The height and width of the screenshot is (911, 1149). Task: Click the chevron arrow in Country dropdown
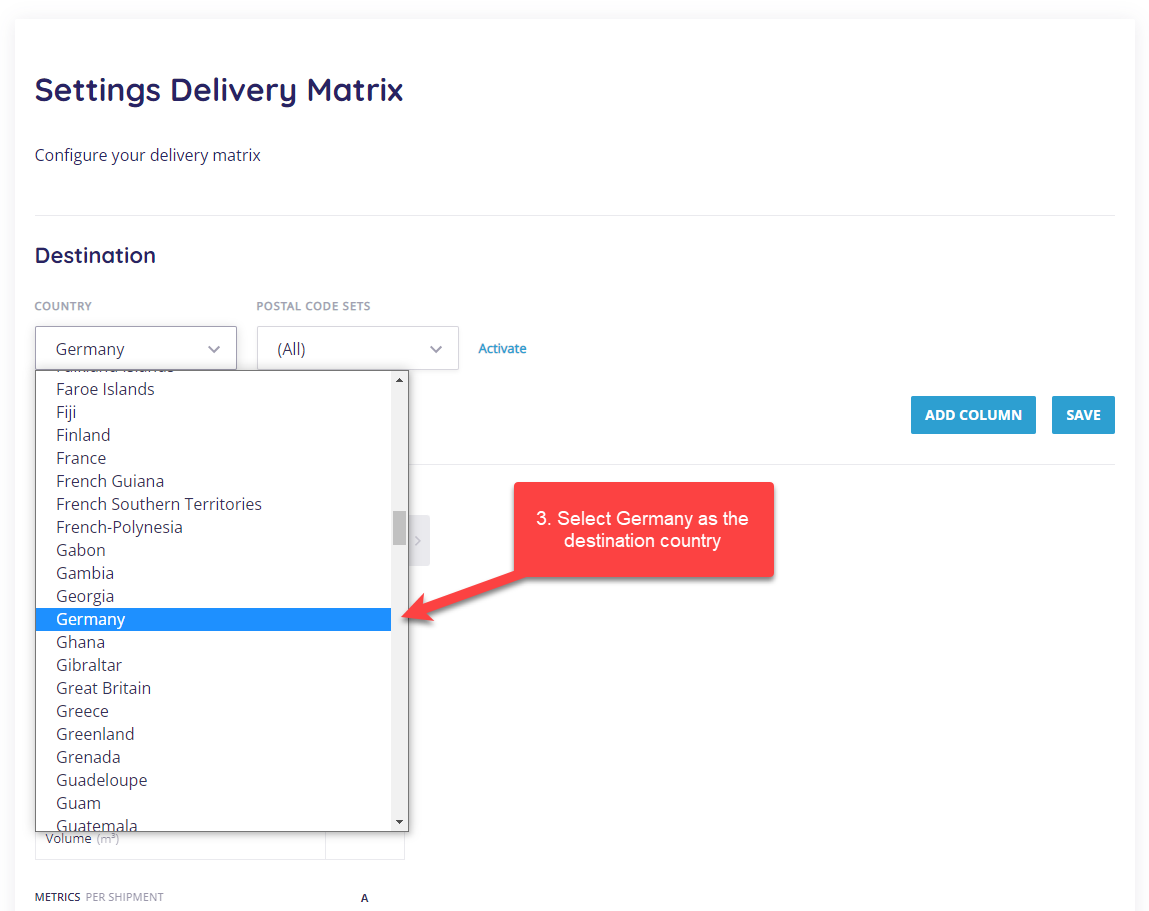(x=214, y=349)
